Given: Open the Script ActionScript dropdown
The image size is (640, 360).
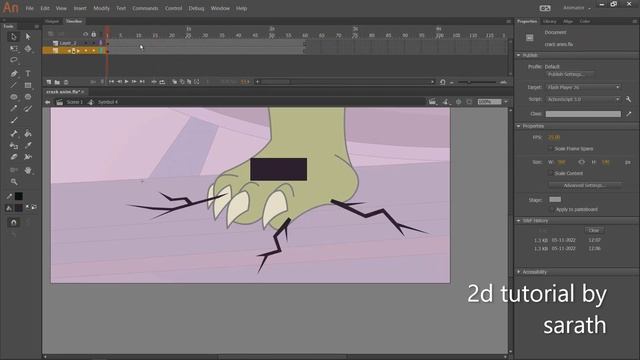Looking at the screenshot, I should pyautogui.click(x=583, y=99).
